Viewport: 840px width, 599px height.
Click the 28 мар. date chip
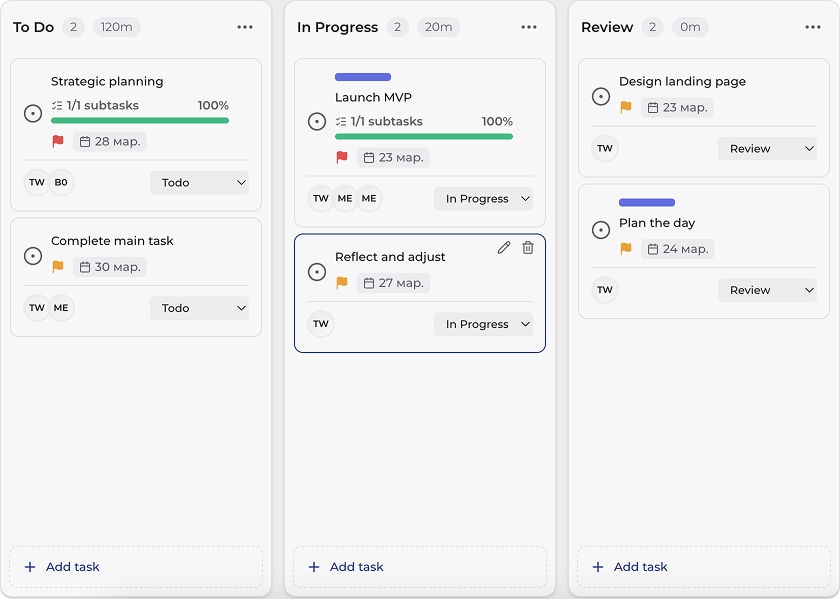pos(110,141)
